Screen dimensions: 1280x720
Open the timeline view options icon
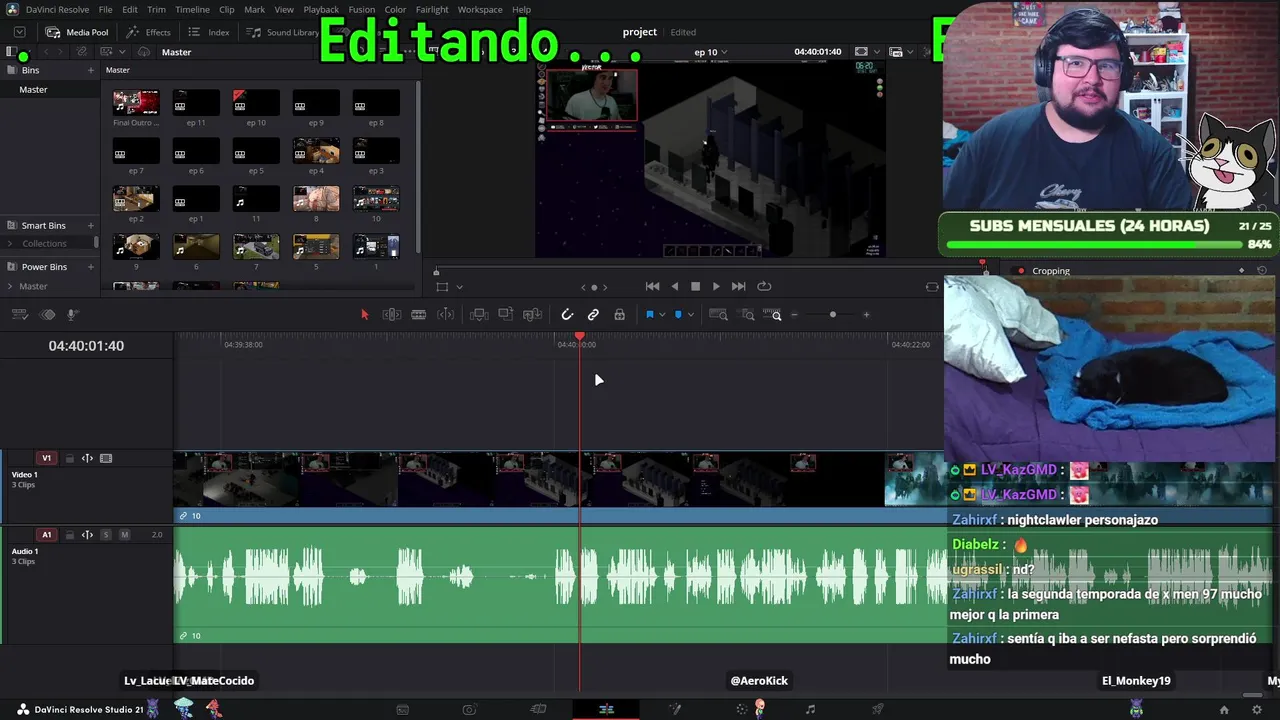pos(20,315)
